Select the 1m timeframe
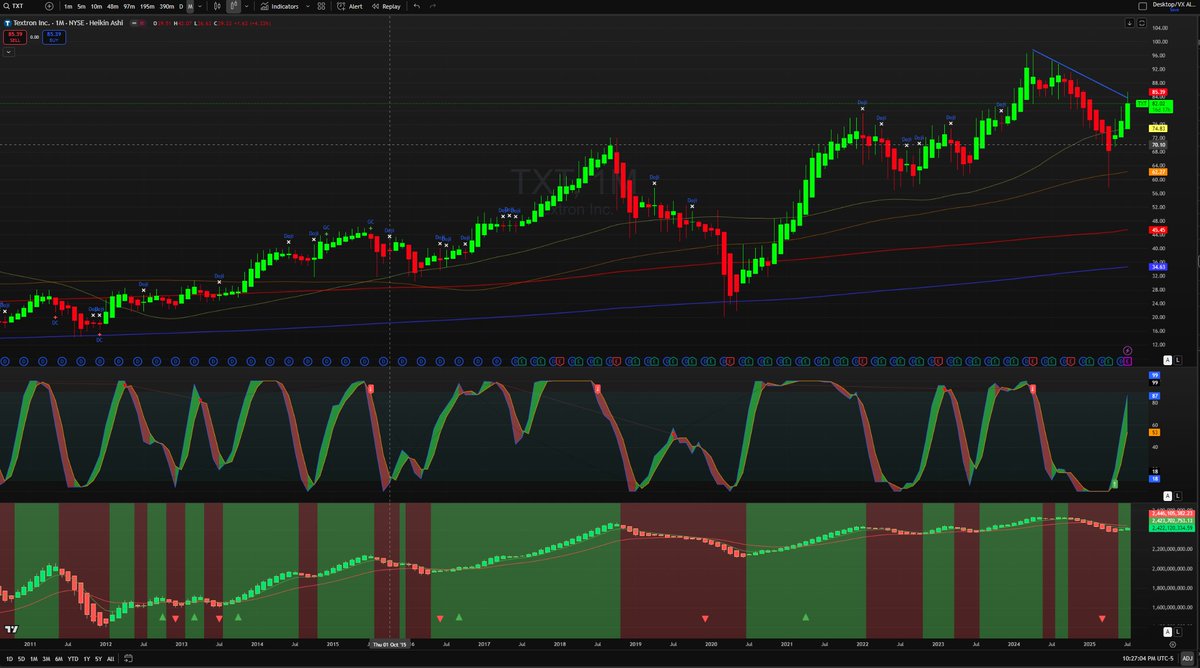1200x668 pixels. 68,6
